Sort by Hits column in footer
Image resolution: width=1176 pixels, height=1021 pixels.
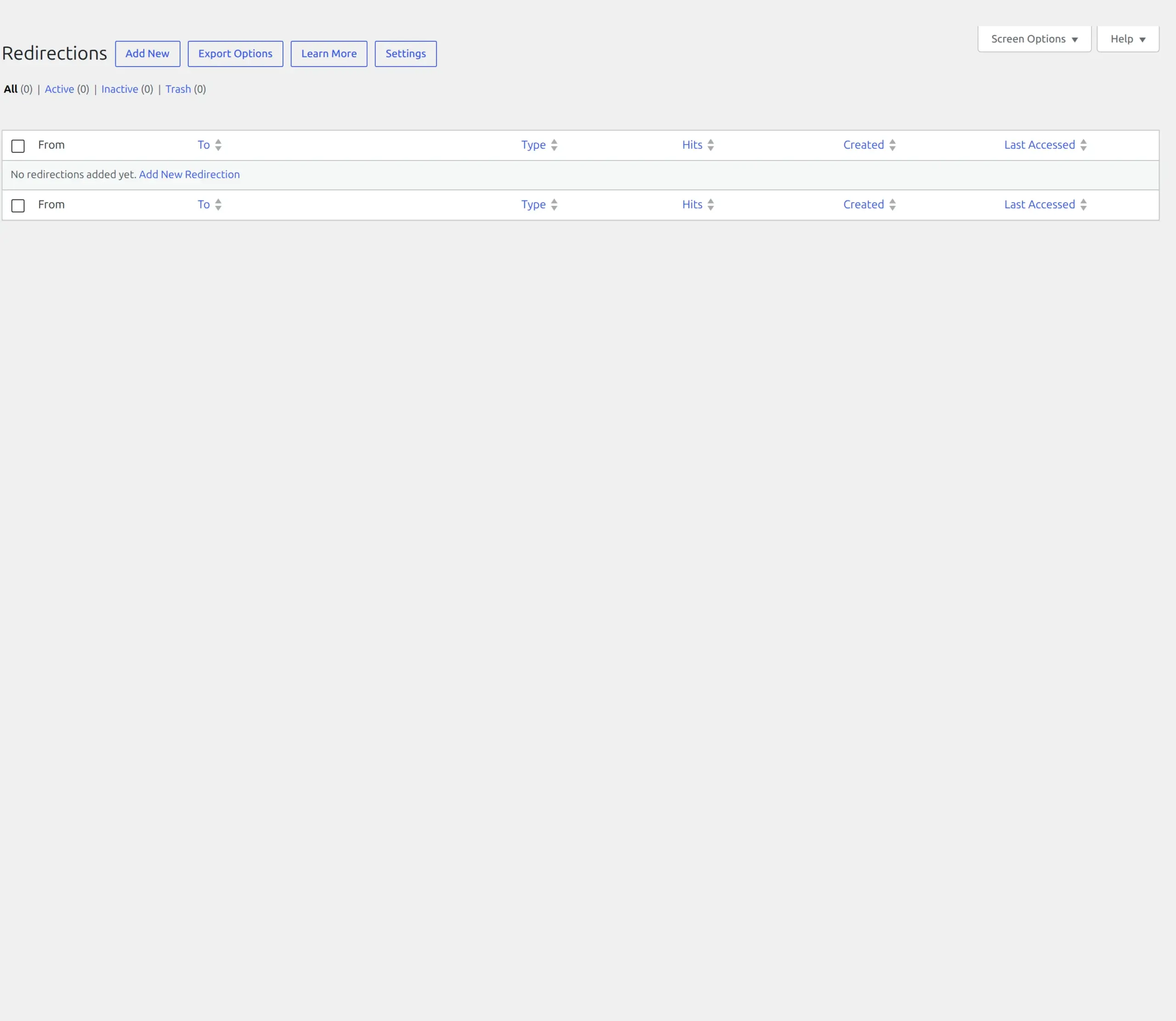pos(692,204)
